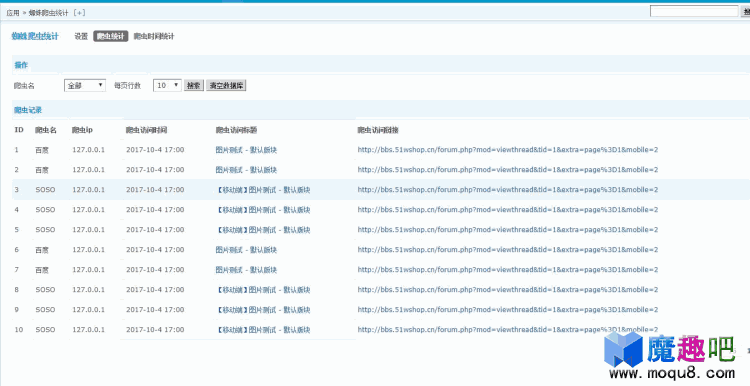Click the [+] link beside 蜘蛛爬虫统计 breadcrumb
The height and width of the screenshot is (386, 750).
pyautogui.click(x=79, y=13)
